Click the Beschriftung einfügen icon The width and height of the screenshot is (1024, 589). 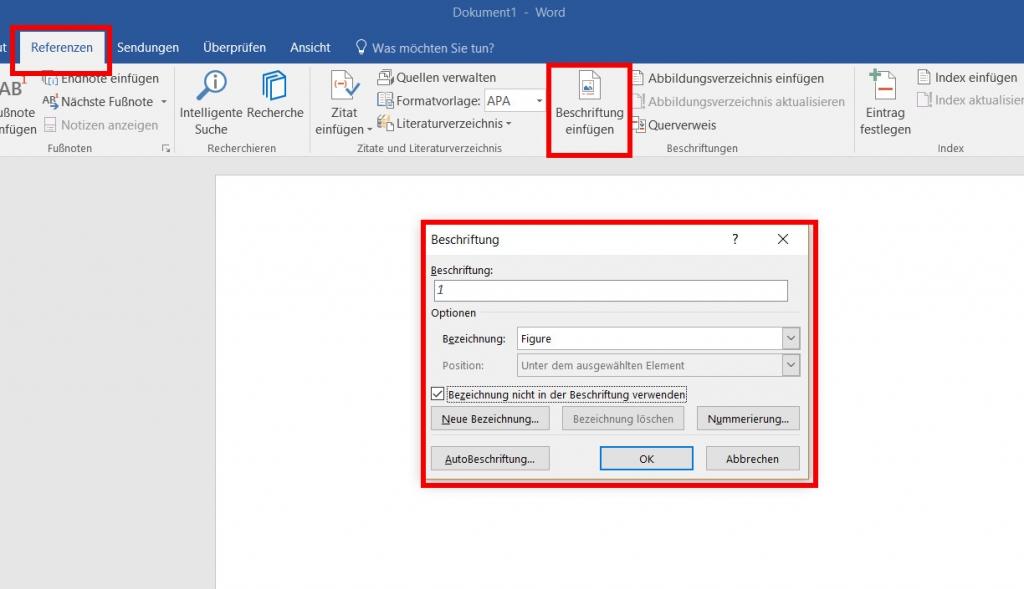click(588, 86)
